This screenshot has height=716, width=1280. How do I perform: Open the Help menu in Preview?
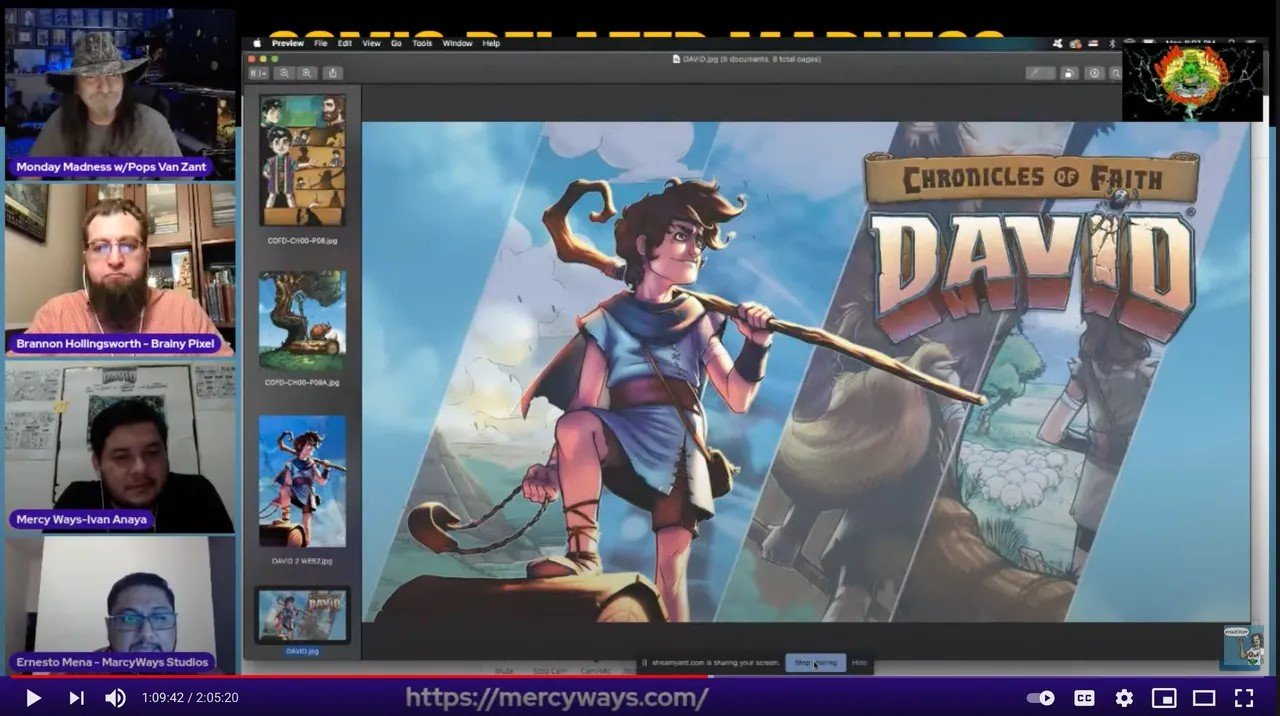491,43
